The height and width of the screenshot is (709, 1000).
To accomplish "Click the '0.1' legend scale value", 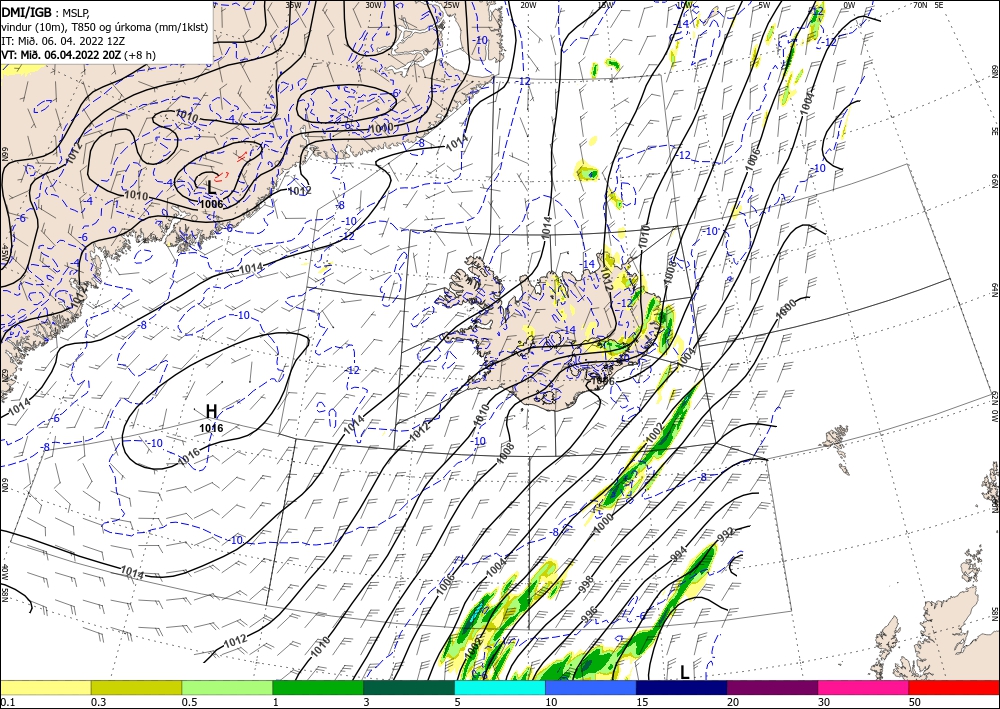I will pos(7,702).
